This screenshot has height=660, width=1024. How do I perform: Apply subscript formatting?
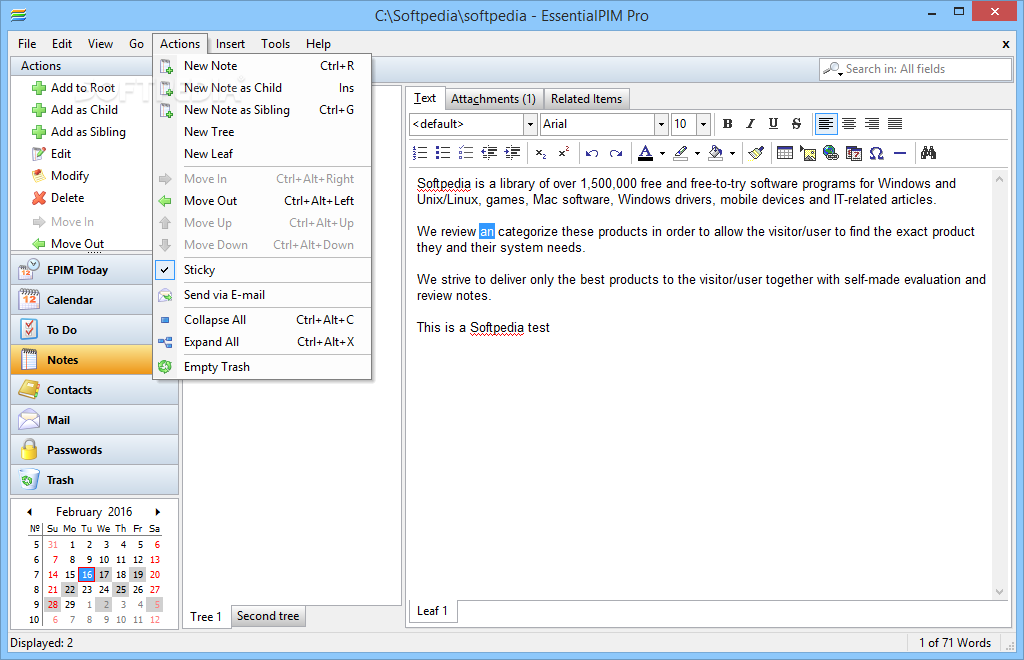point(541,153)
